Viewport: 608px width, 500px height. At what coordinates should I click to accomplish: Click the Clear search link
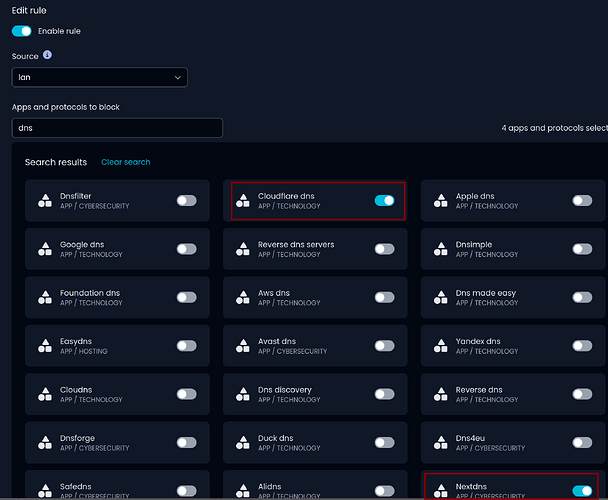(x=125, y=162)
